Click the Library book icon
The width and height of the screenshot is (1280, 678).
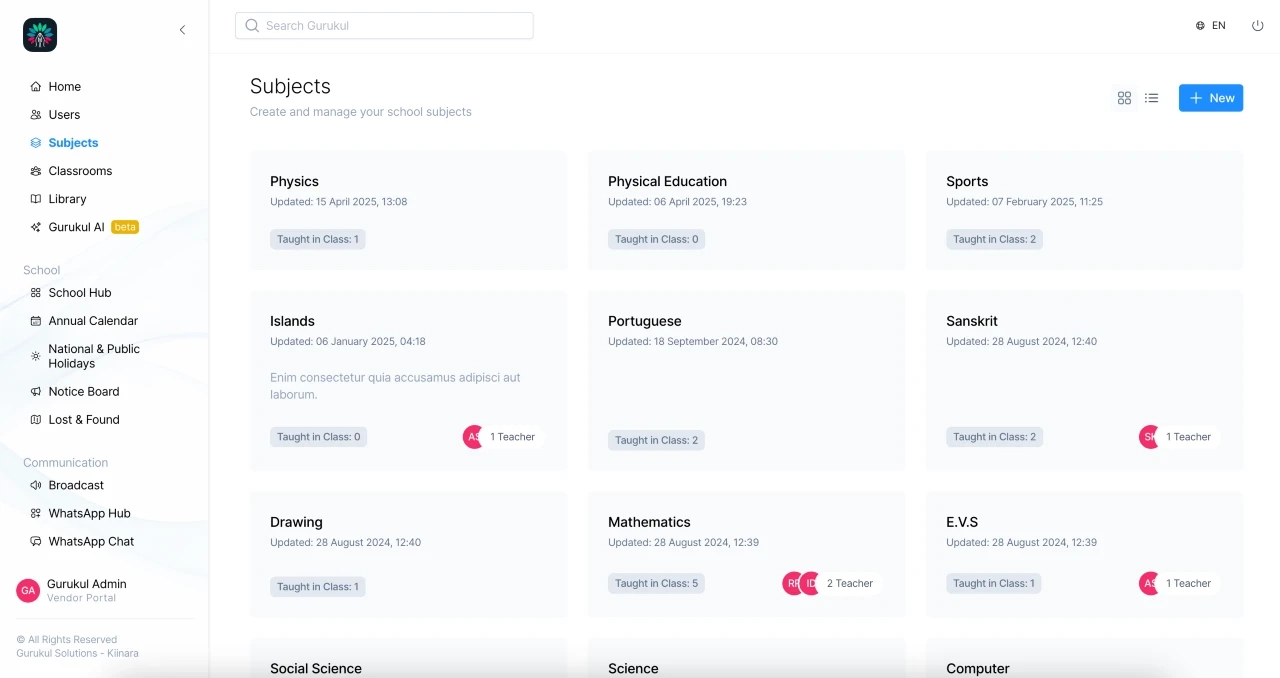(x=36, y=199)
